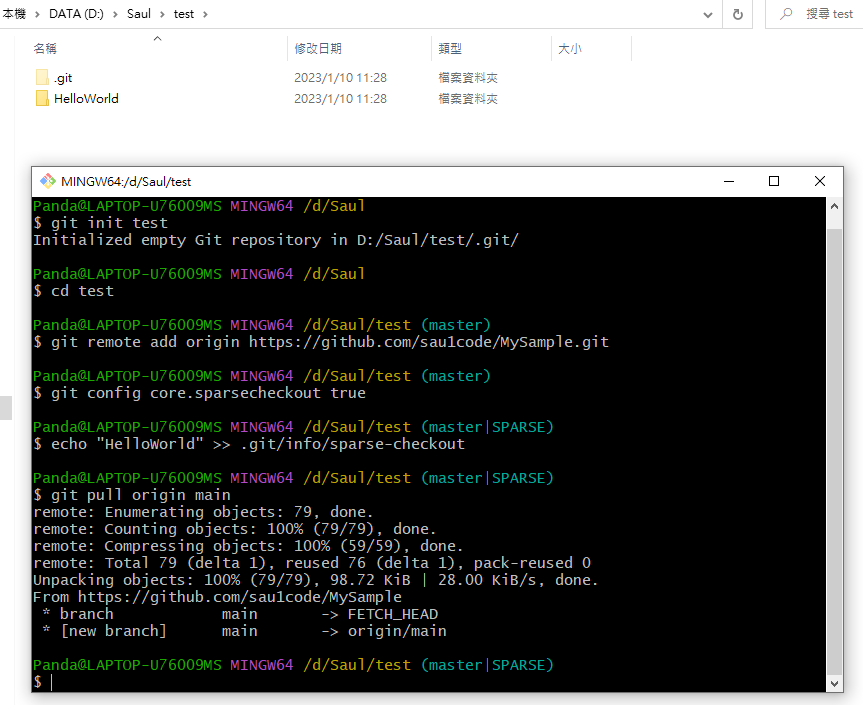
Task: Sort files by 修改日期 column header
Action: [x=316, y=47]
